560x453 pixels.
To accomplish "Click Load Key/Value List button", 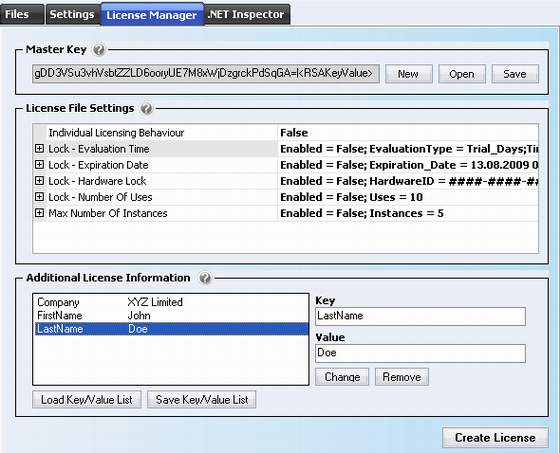I will pos(87,399).
